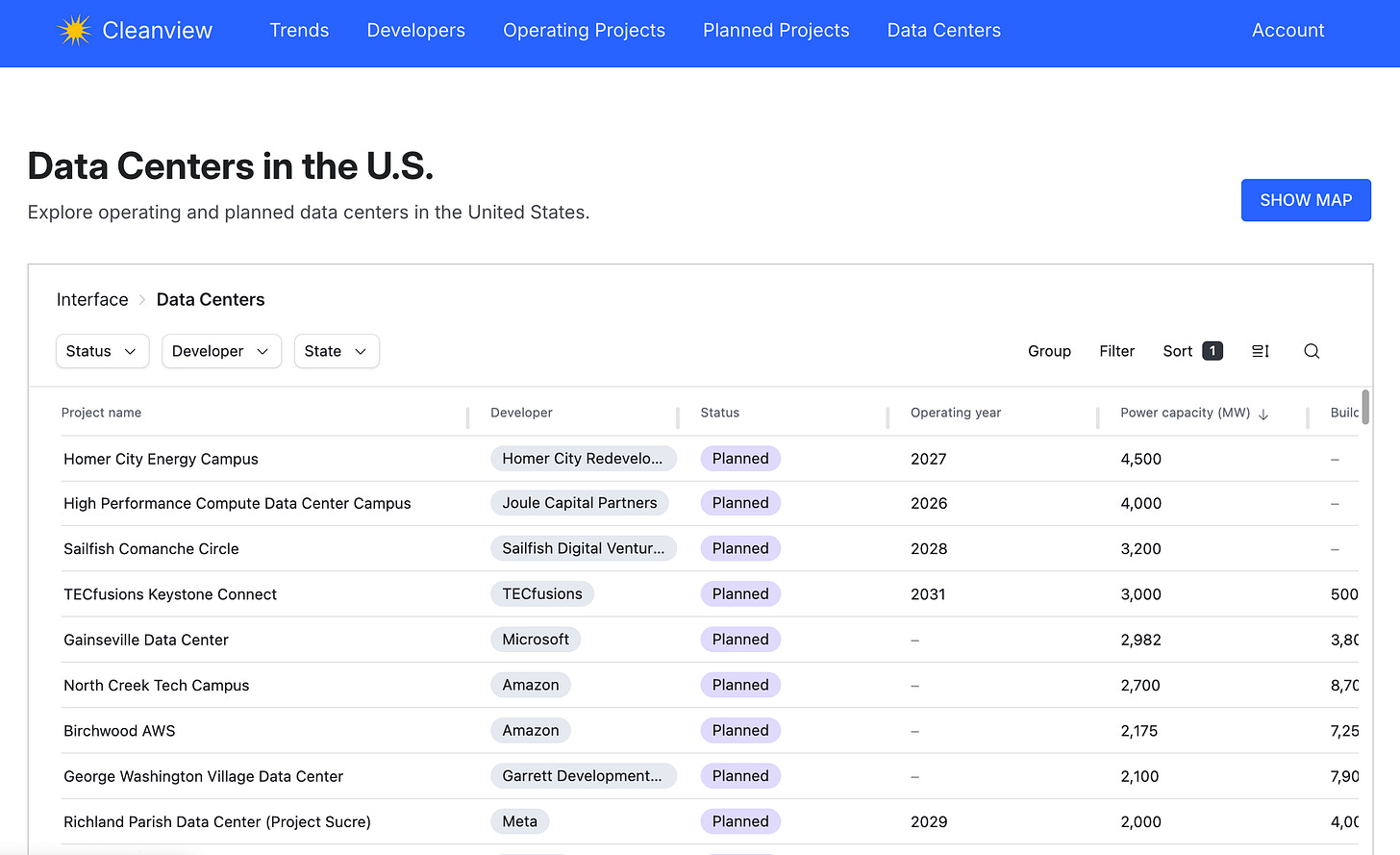1400x855 pixels.
Task: Click the Data Centers breadcrumb
Action: coord(211,299)
